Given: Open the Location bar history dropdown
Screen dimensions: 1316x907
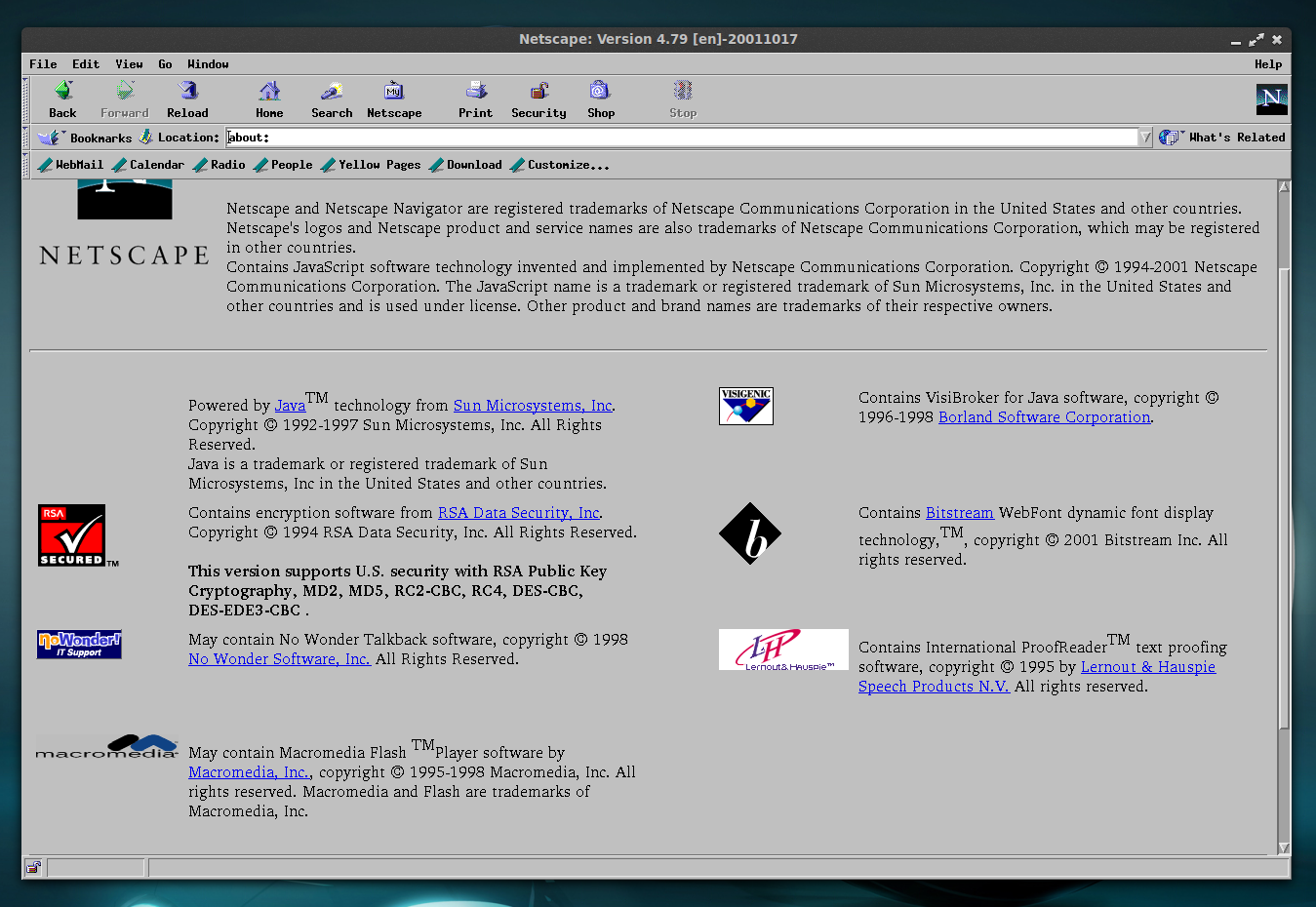Looking at the screenshot, I should point(1144,137).
